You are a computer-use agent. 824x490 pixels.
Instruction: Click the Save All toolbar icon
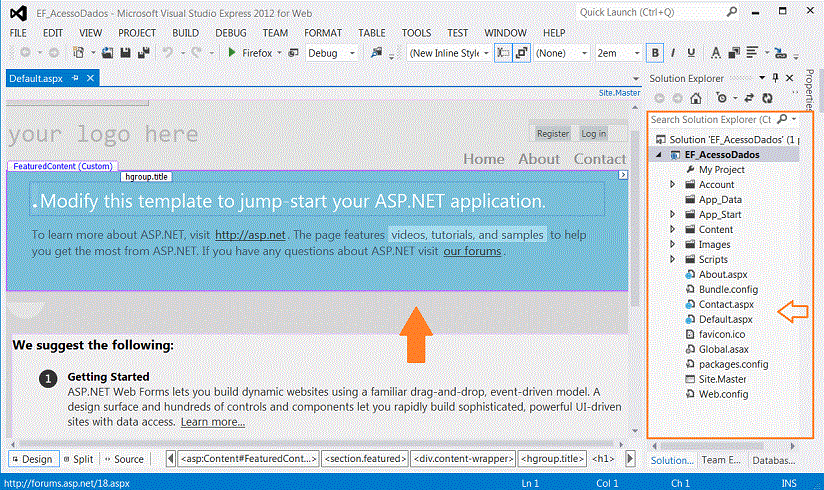[x=143, y=53]
